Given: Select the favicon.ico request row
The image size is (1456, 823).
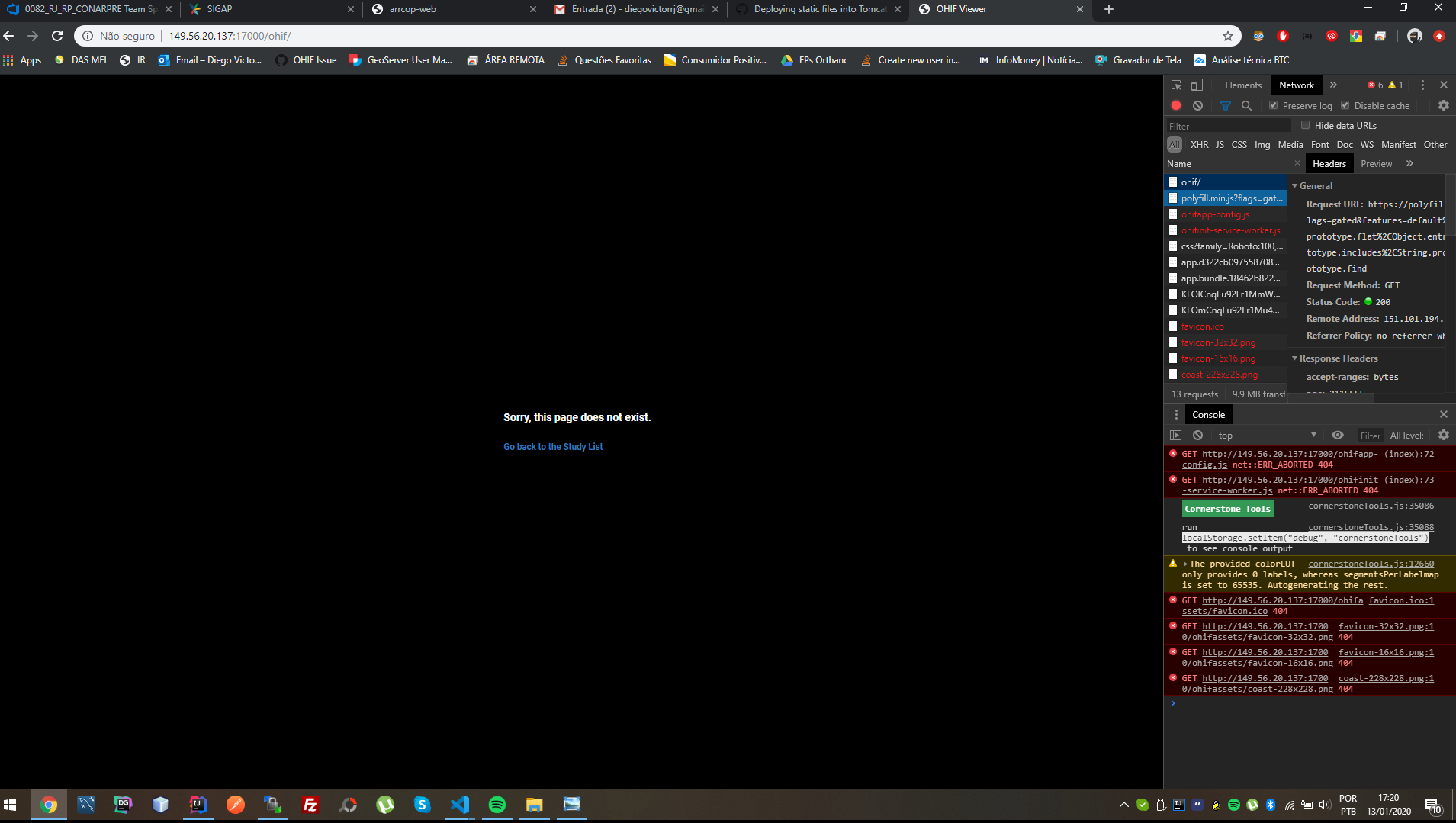Looking at the screenshot, I should pos(1225,326).
